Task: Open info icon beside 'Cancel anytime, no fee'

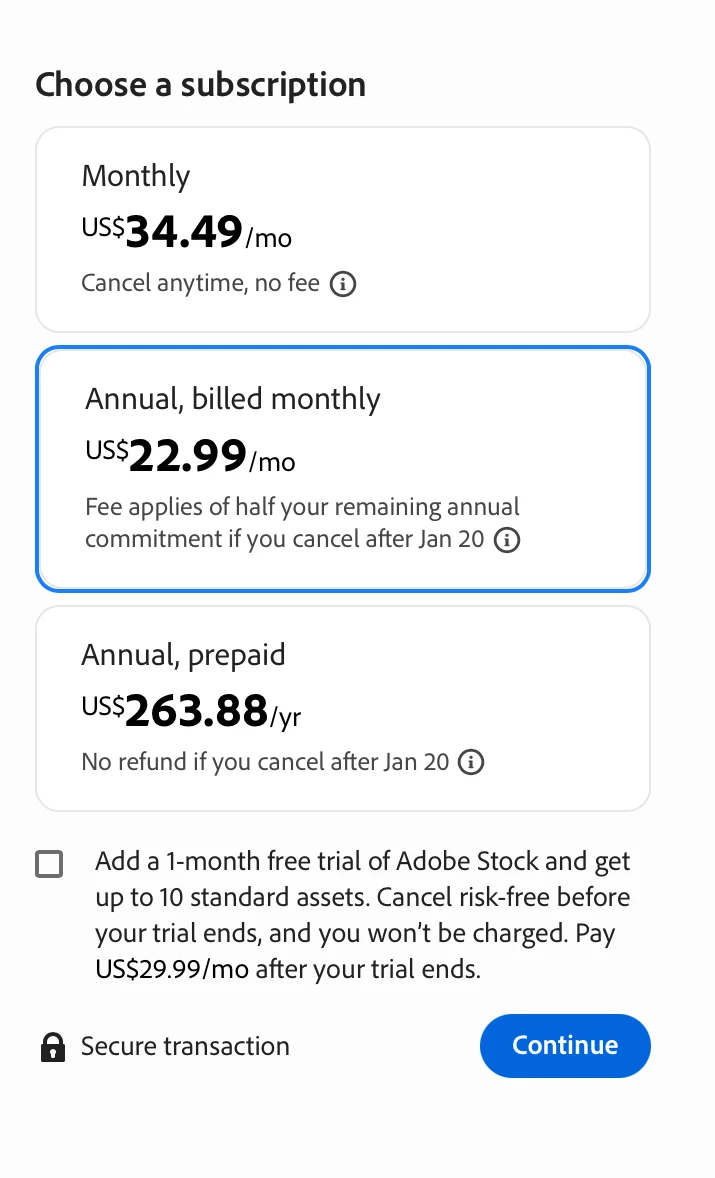Action: pos(343,284)
